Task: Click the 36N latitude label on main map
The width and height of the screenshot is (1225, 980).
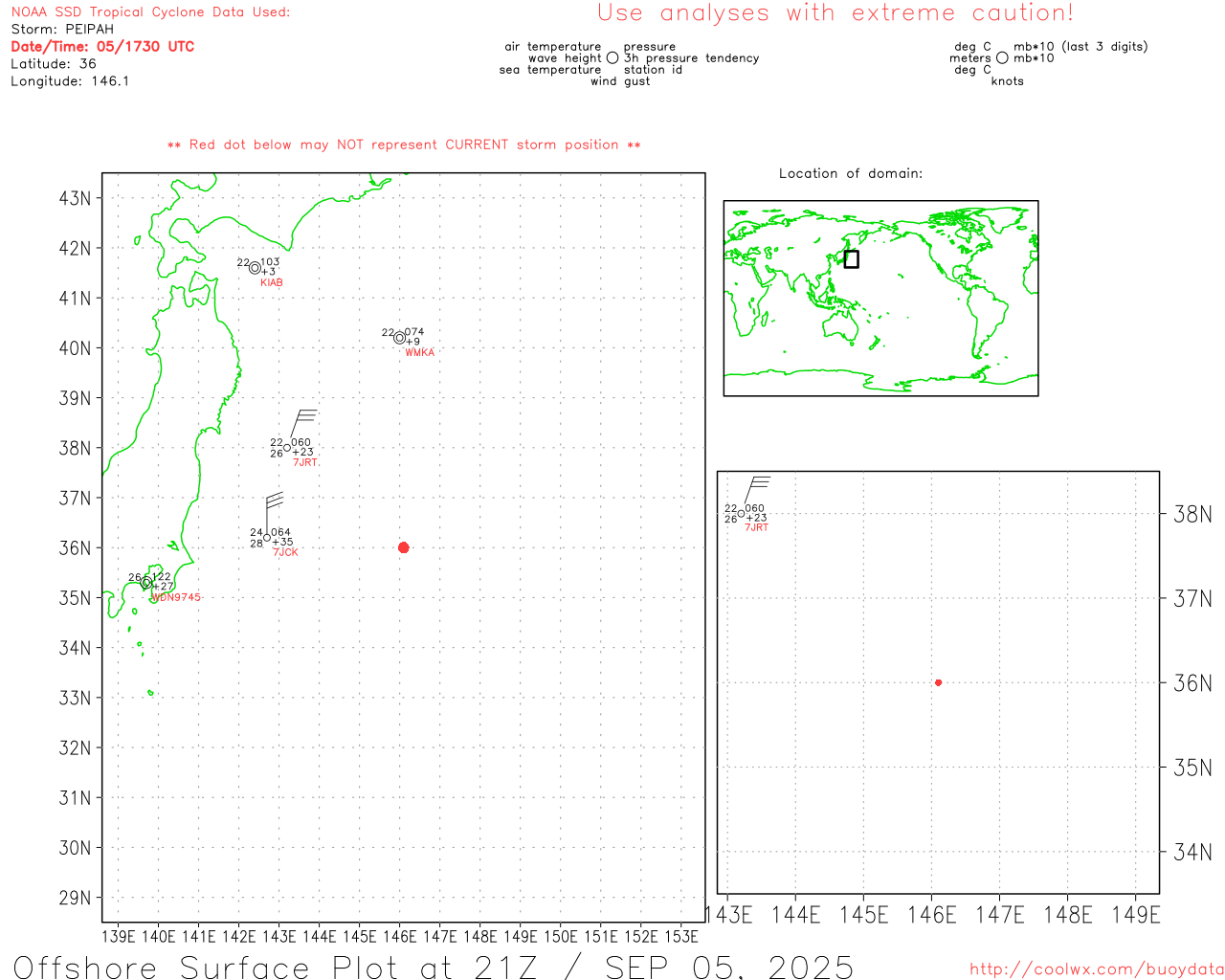Action: coord(76,547)
